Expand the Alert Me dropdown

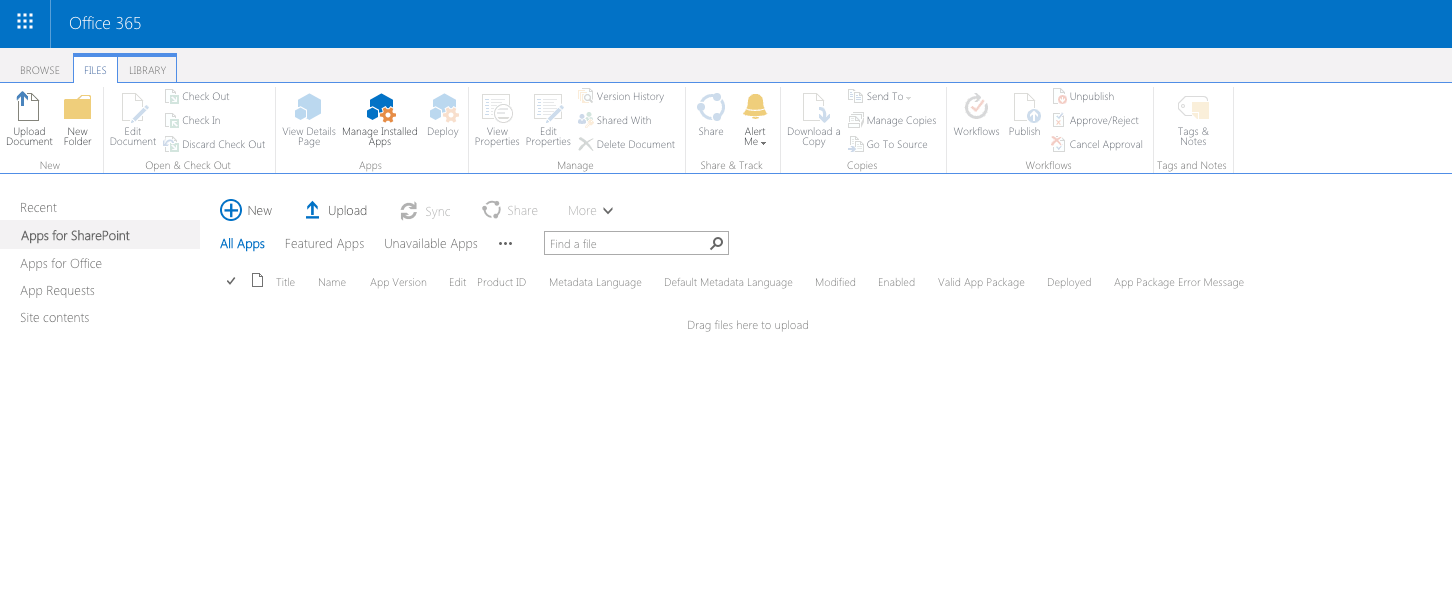[x=755, y=120]
